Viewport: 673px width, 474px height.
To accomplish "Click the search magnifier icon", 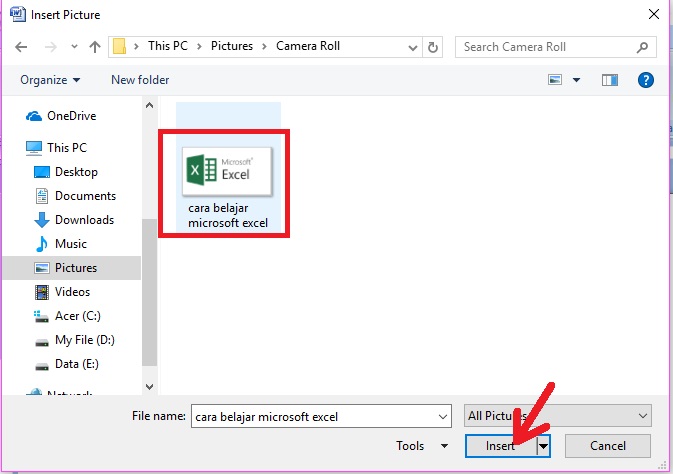I will pyautogui.click(x=643, y=47).
